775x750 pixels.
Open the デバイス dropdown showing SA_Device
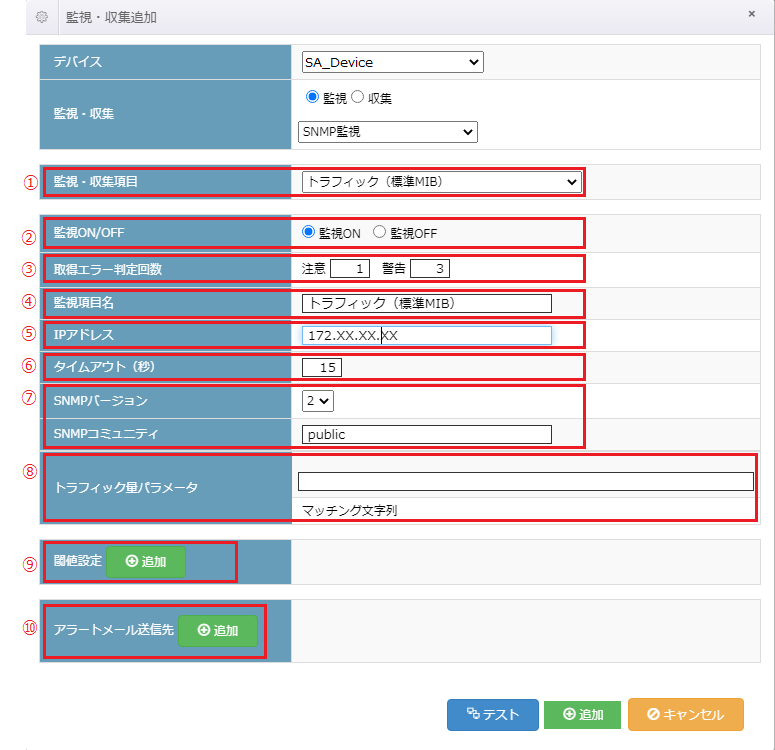pos(392,63)
